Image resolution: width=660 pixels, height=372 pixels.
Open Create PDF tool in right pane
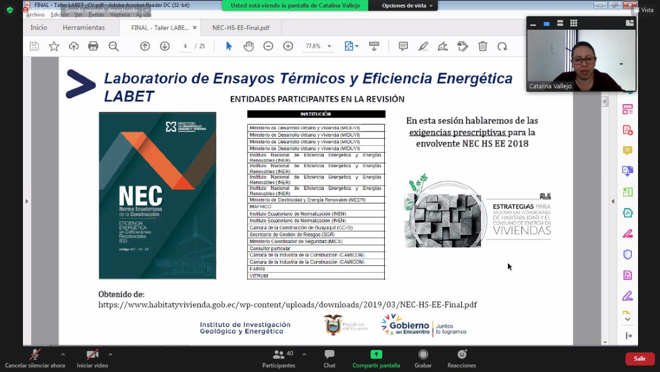[628, 130]
